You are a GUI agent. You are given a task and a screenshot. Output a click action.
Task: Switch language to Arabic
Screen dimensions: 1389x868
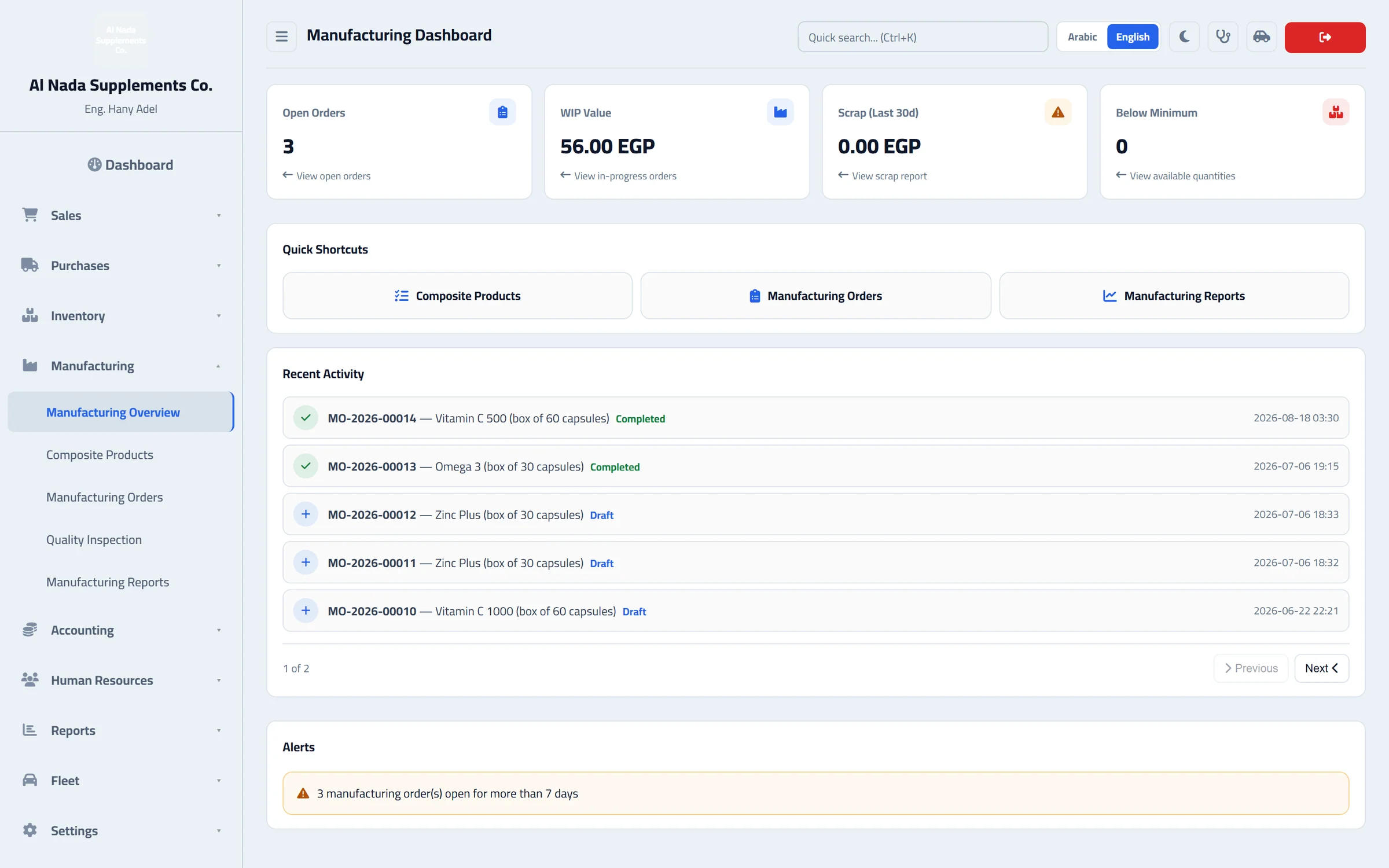1082,37
